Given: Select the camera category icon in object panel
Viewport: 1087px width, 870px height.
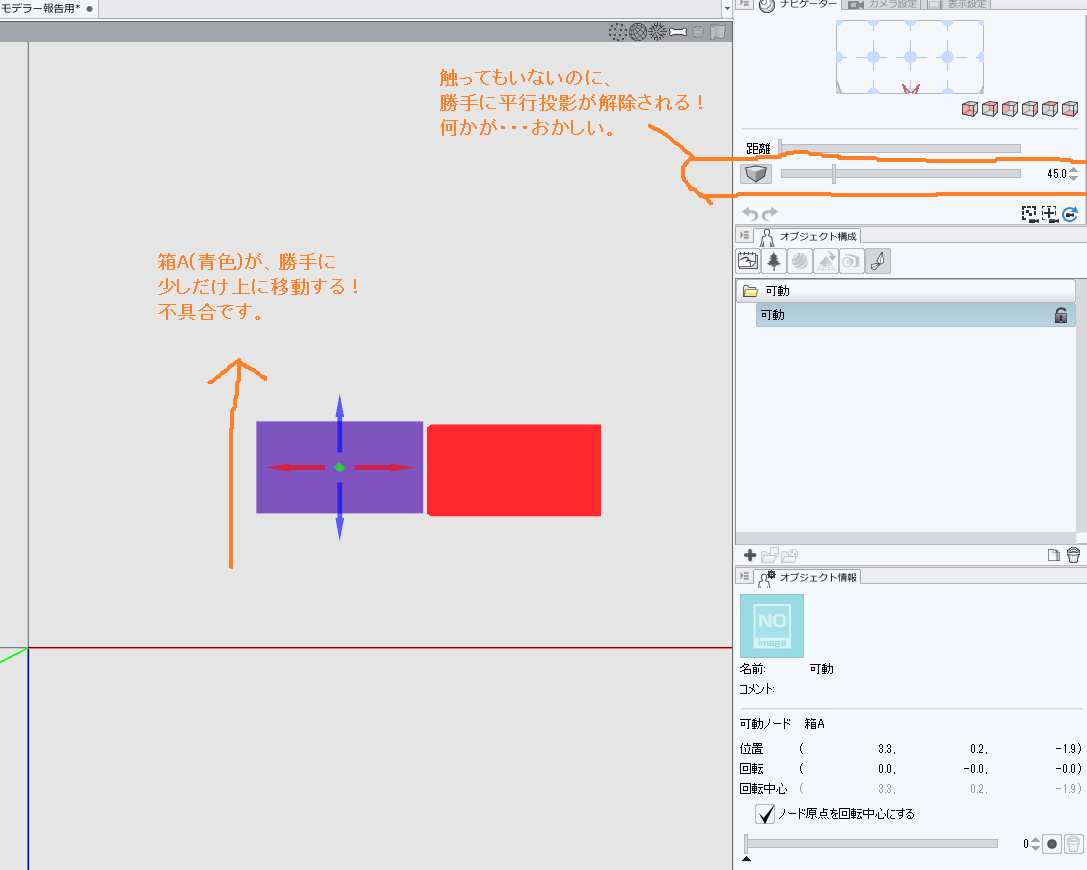Looking at the screenshot, I should 851,261.
